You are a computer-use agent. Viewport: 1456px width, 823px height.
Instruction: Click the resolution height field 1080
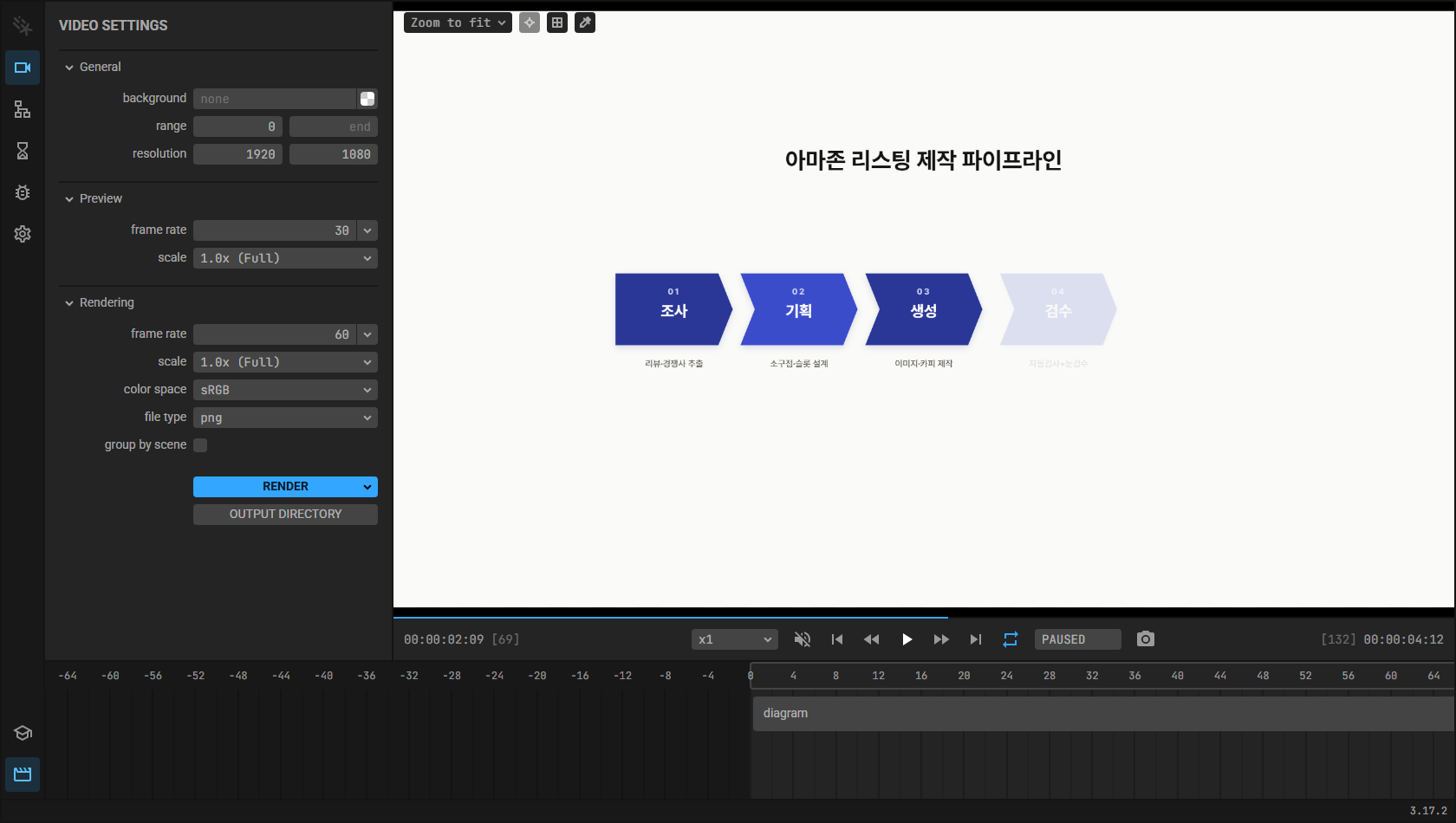click(334, 154)
